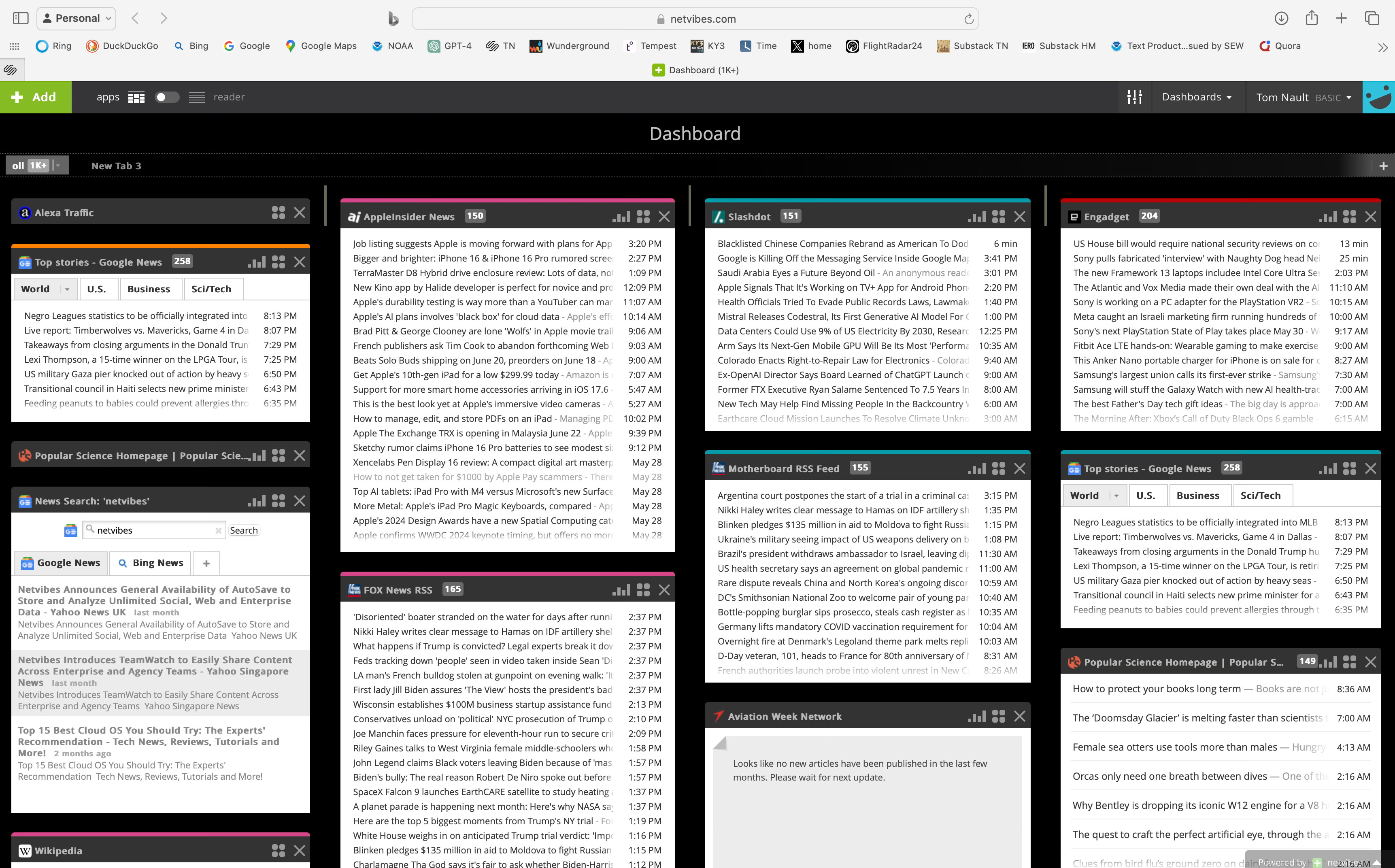The width and height of the screenshot is (1395, 868).
Task: Toggle the Safari sidebar
Action: [20, 18]
